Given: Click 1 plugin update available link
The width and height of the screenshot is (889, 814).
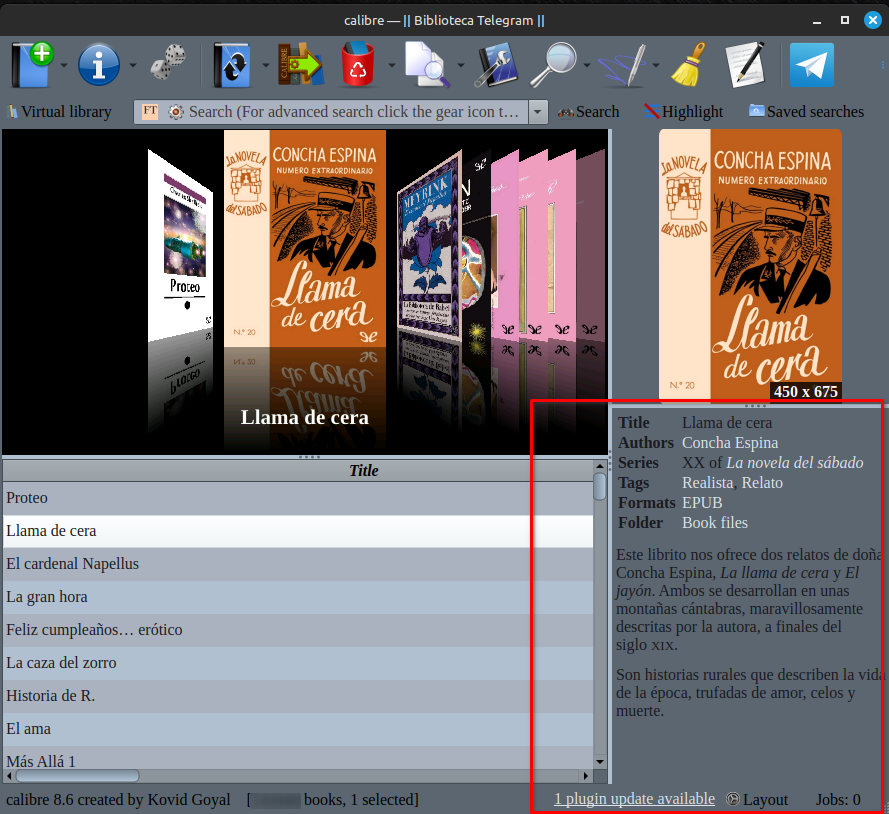Looking at the screenshot, I should (634, 799).
